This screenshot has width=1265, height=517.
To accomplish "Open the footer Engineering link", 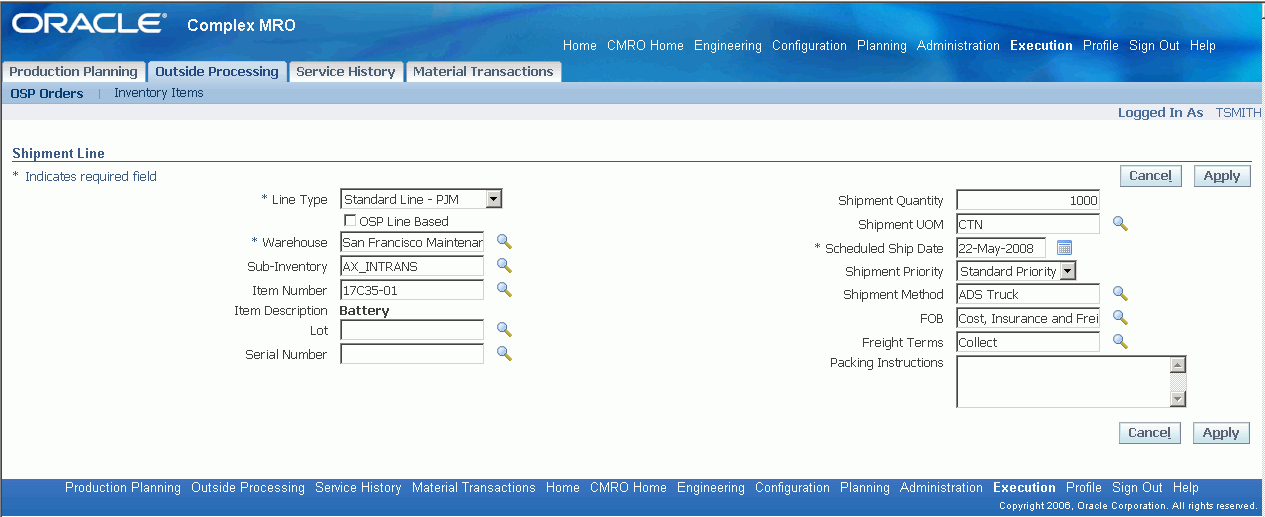I will point(711,488).
